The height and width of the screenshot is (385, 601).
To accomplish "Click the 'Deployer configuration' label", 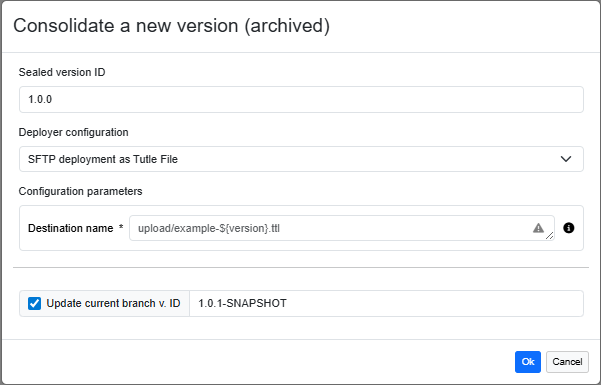I will click(74, 132).
